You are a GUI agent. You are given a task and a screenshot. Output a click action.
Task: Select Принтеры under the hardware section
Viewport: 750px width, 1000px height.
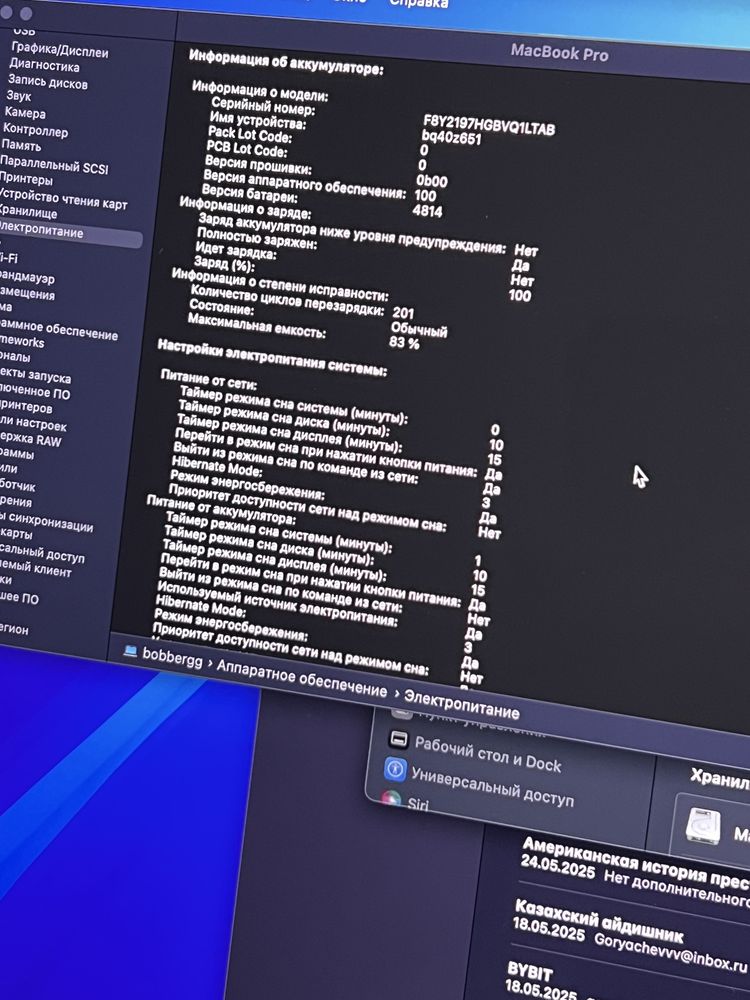pos(26,179)
